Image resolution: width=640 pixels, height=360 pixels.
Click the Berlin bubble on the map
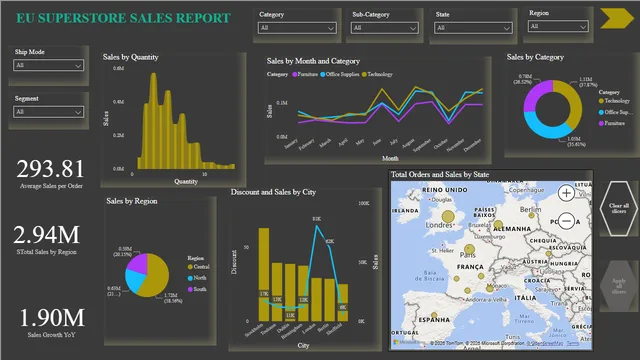pos(531,215)
